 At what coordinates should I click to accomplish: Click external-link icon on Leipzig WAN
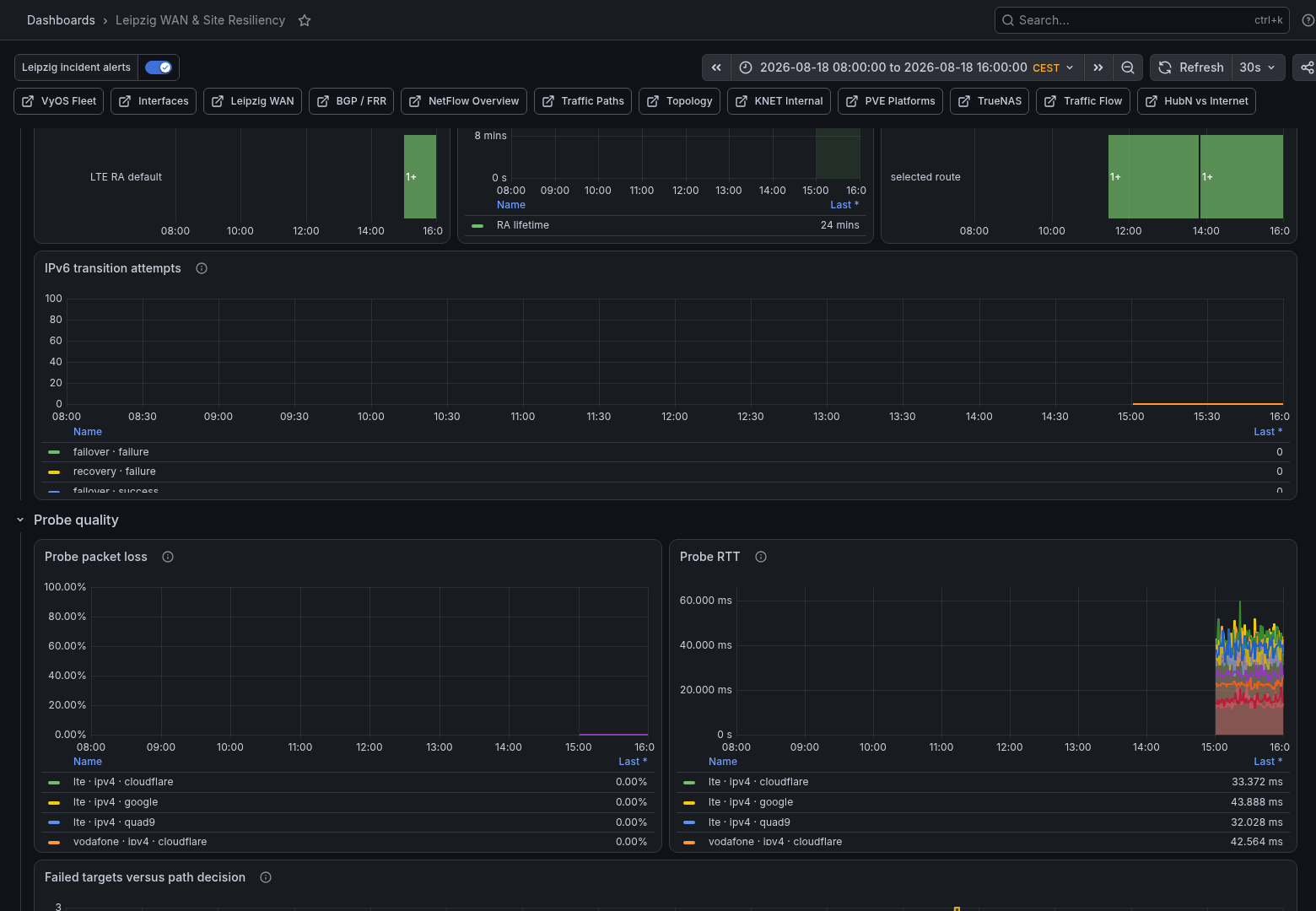pos(218,101)
